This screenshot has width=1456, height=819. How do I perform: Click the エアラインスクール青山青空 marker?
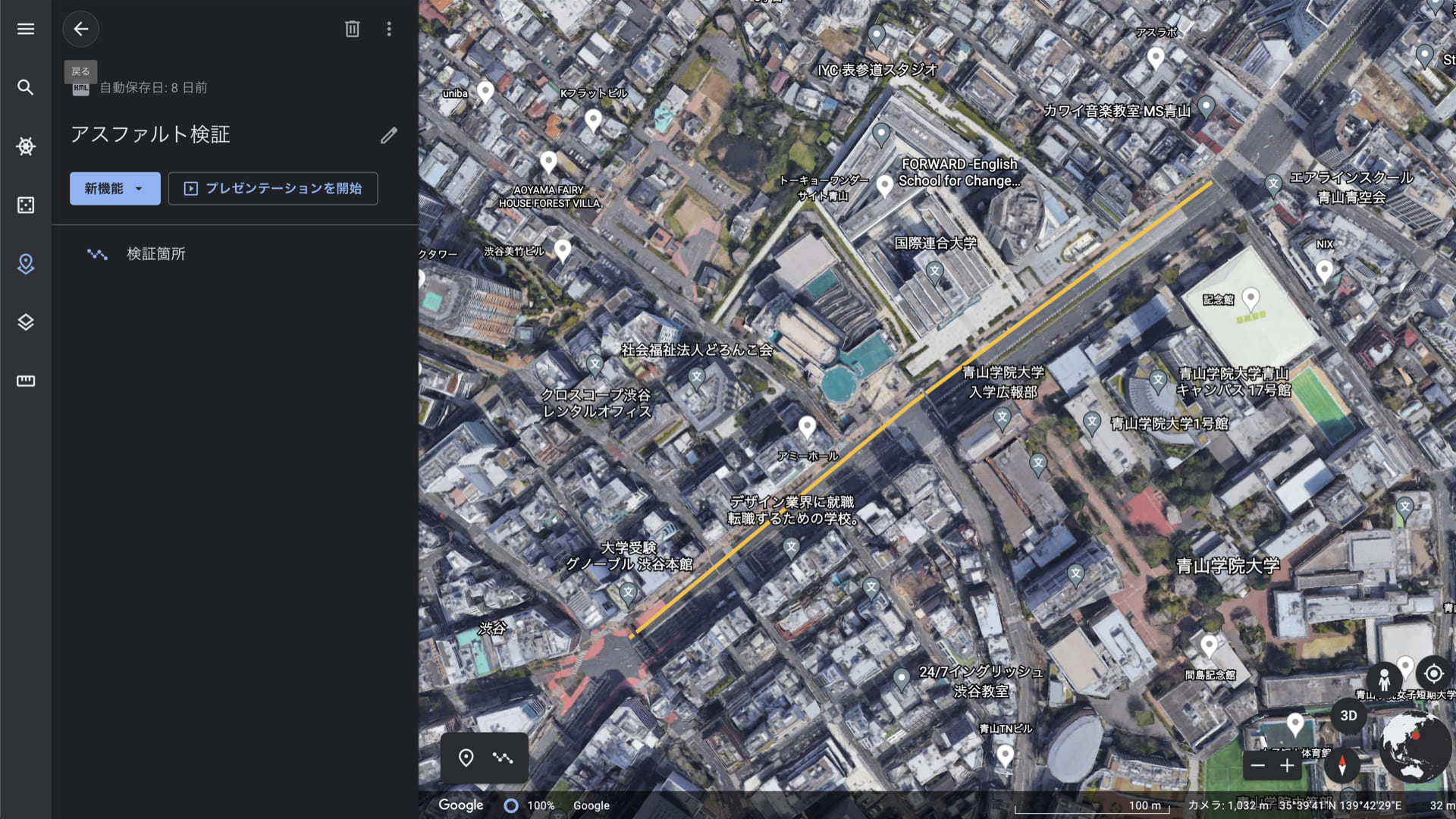pyautogui.click(x=1274, y=184)
